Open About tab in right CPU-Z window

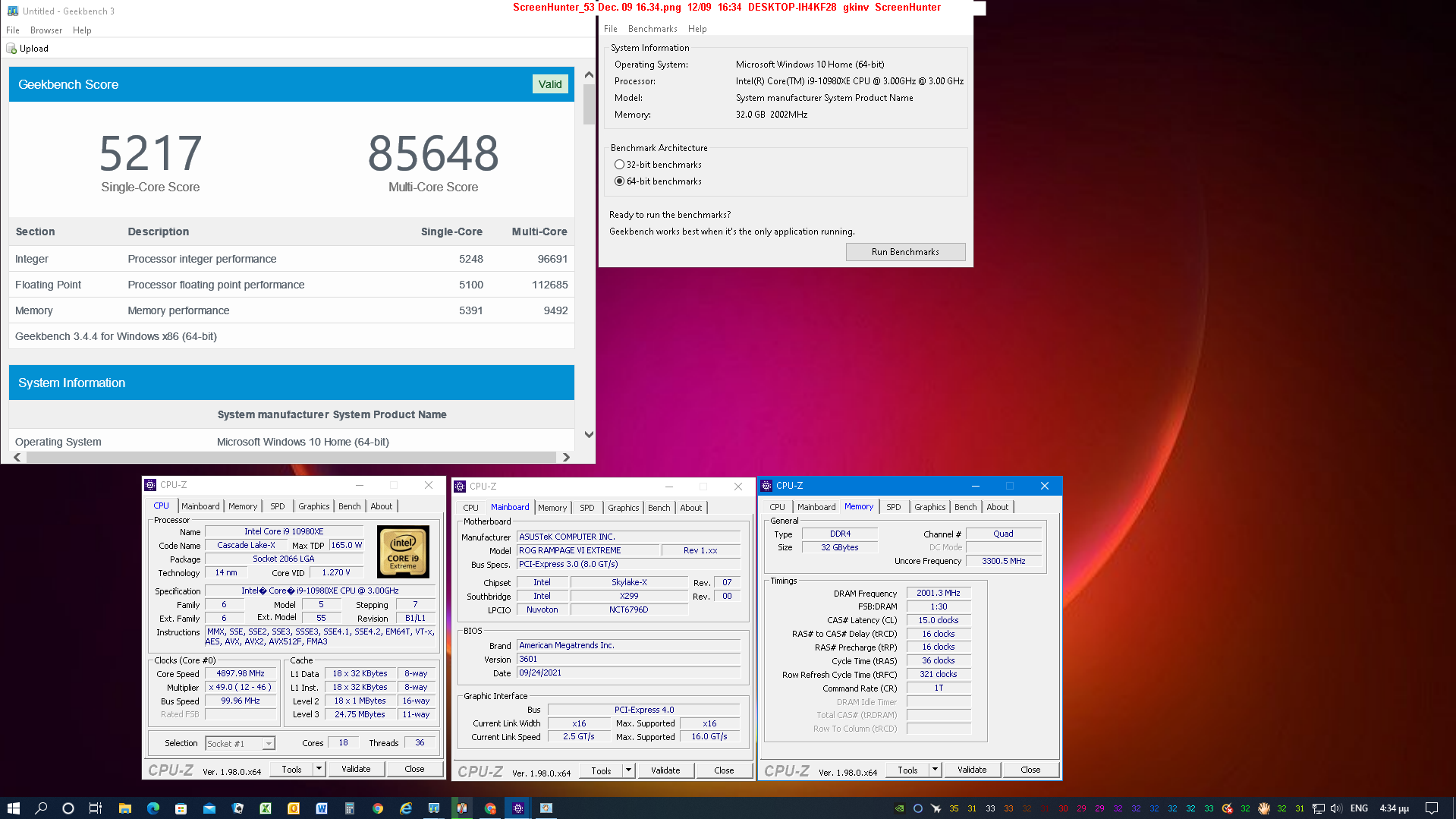[x=998, y=507]
